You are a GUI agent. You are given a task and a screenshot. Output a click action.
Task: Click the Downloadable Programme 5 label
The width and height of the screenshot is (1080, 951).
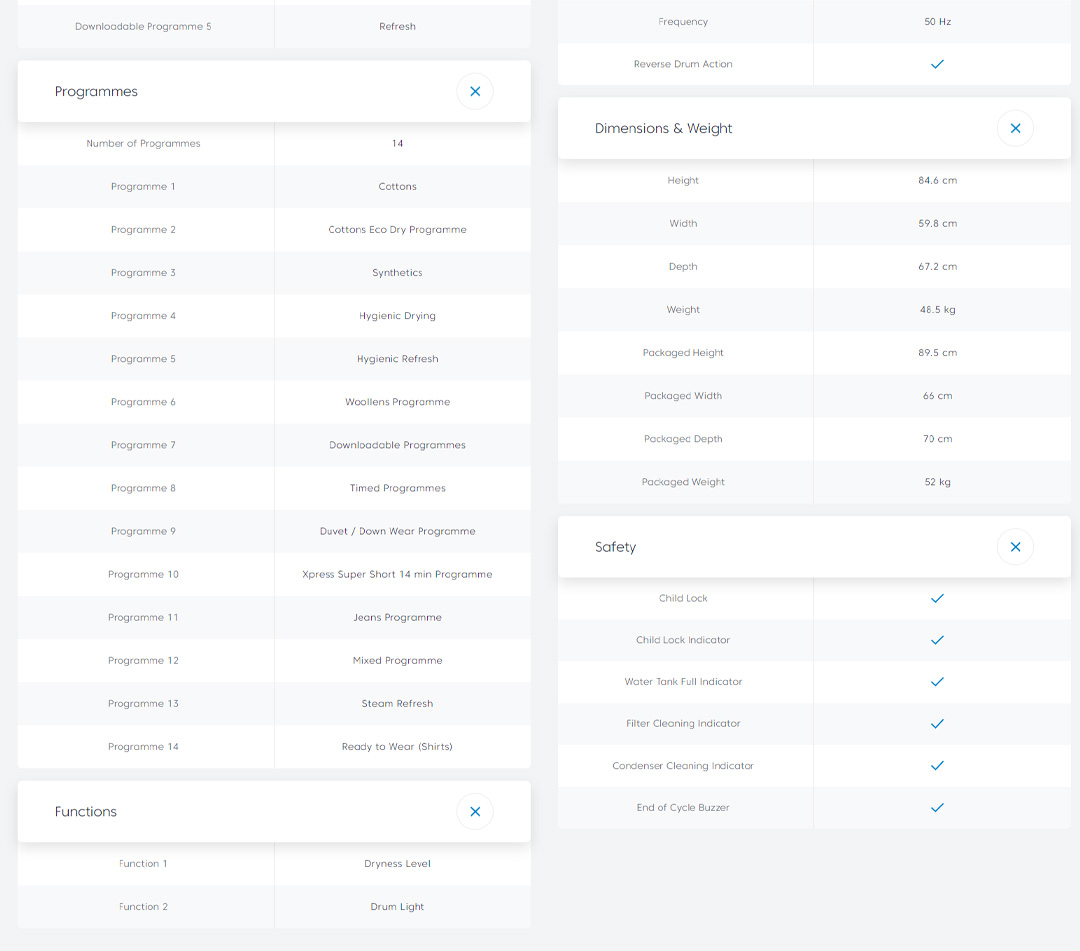point(143,27)
